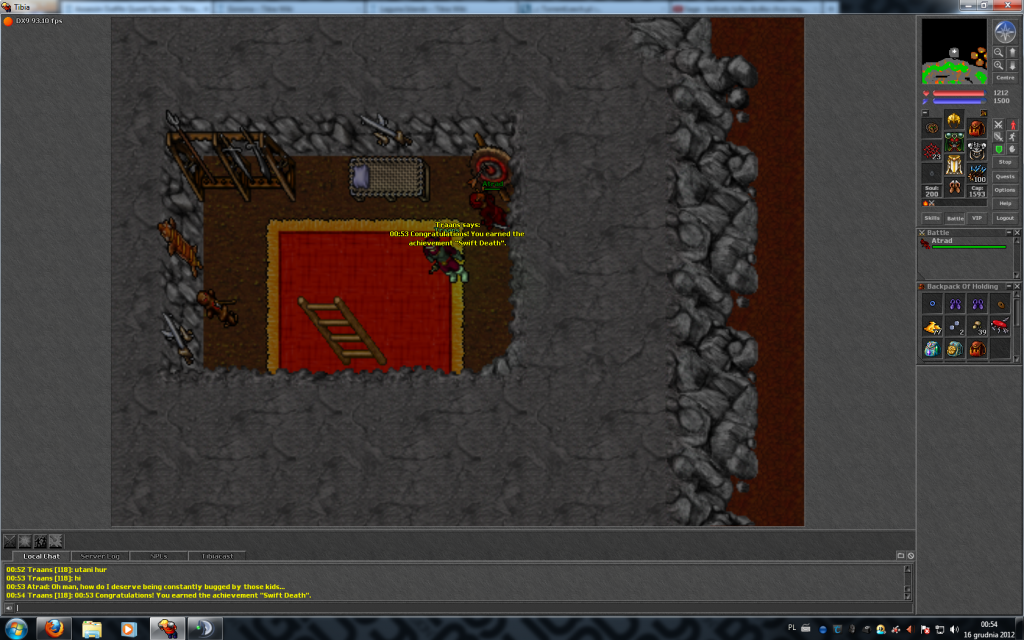Toggle secure mode hand icon
This screenshot has height=640, width=1024.
click(x=1012, y=150)
